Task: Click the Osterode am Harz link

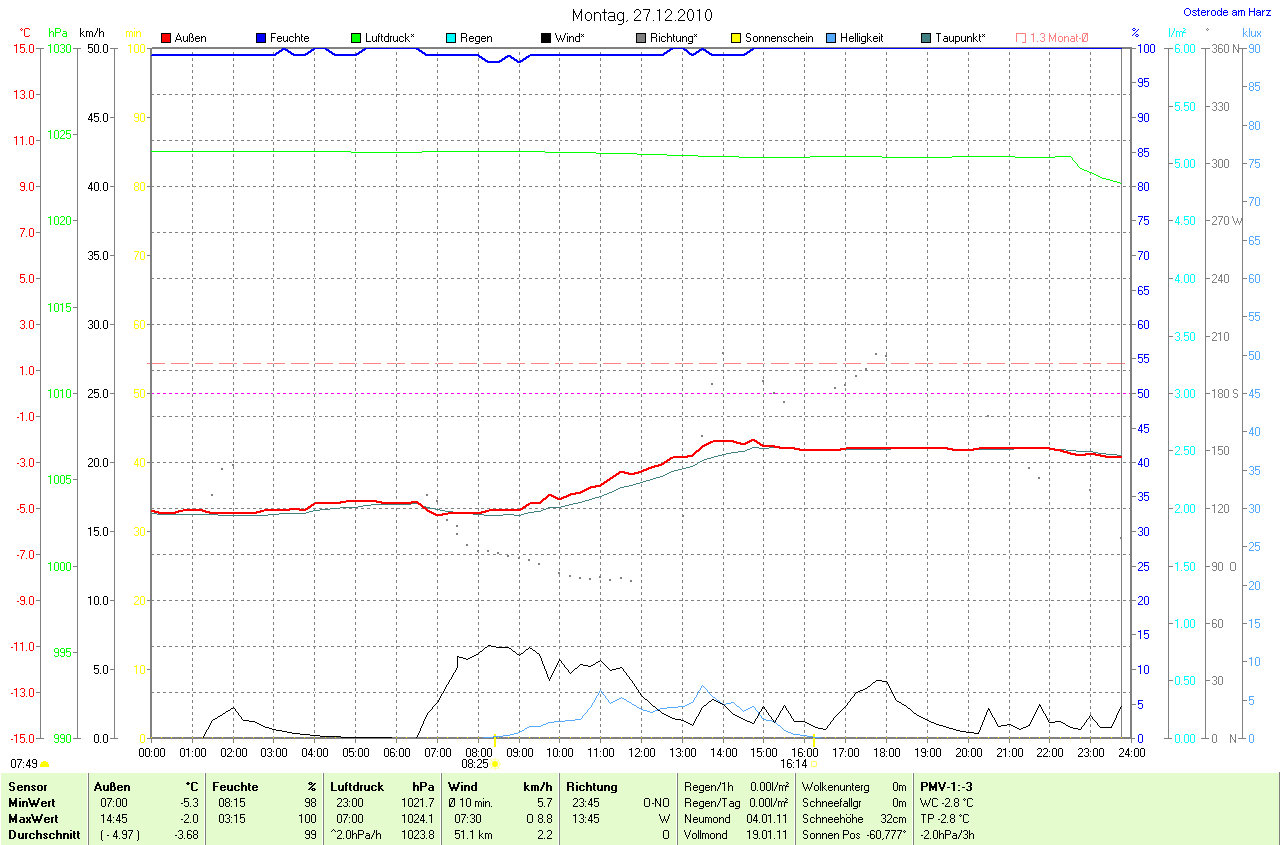Action: [1227, 12]
